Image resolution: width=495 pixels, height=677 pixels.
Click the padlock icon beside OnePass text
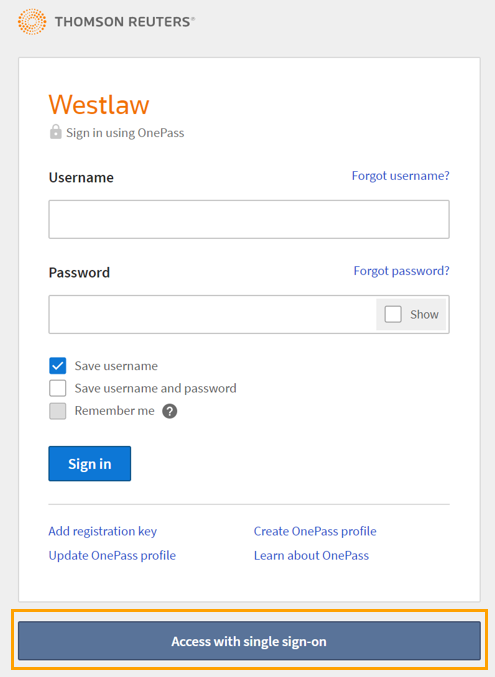(56, 132)
